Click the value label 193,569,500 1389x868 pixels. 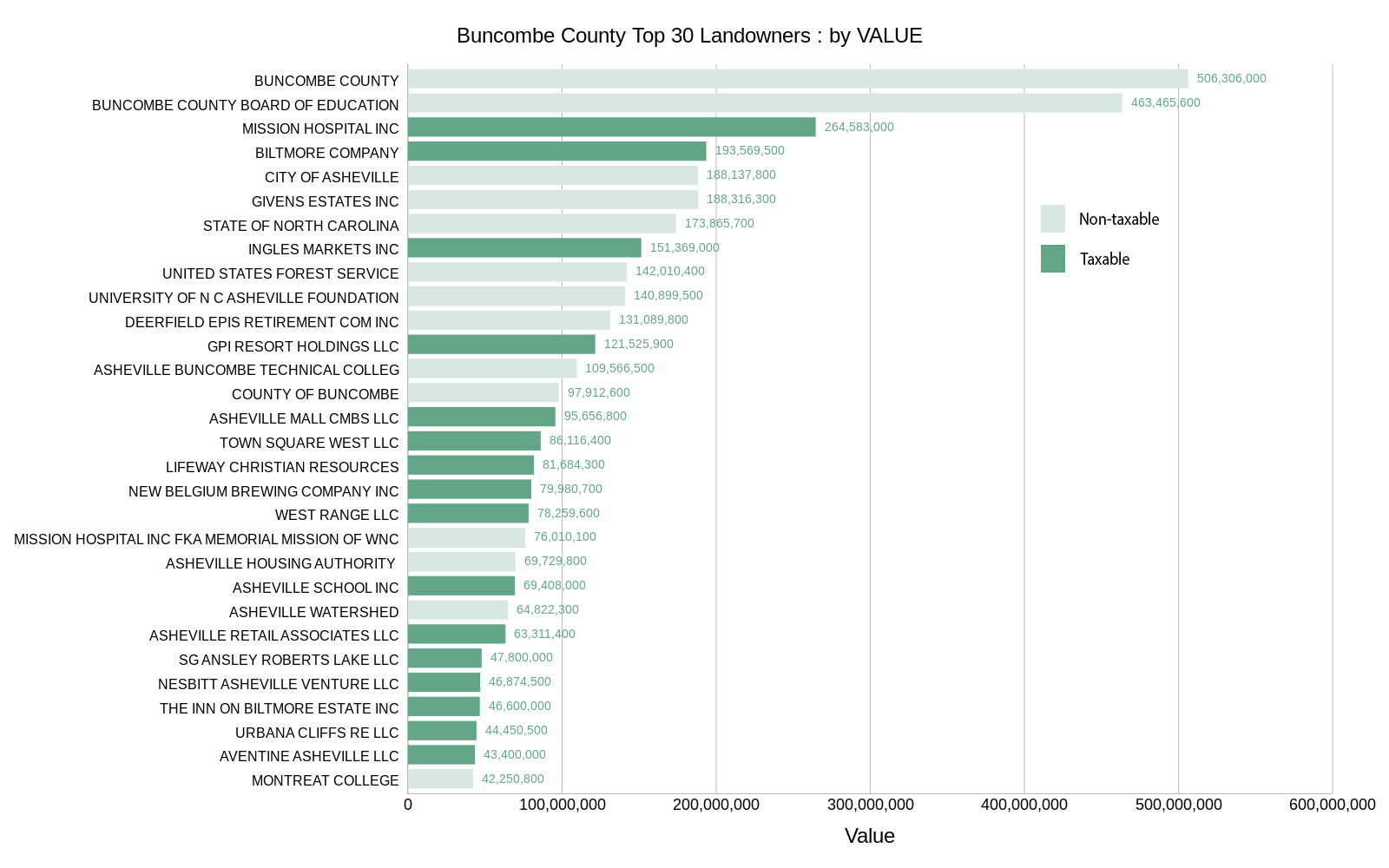(749, 150)
